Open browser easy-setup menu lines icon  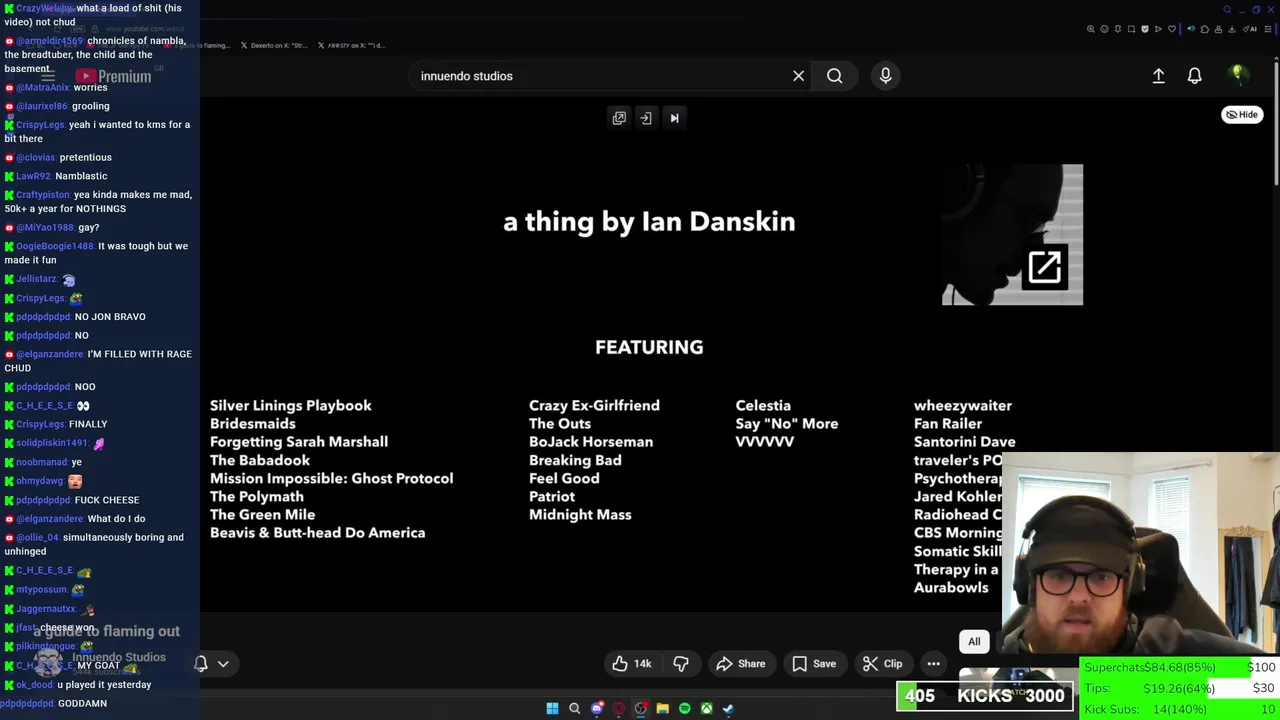click(1268, 29)
